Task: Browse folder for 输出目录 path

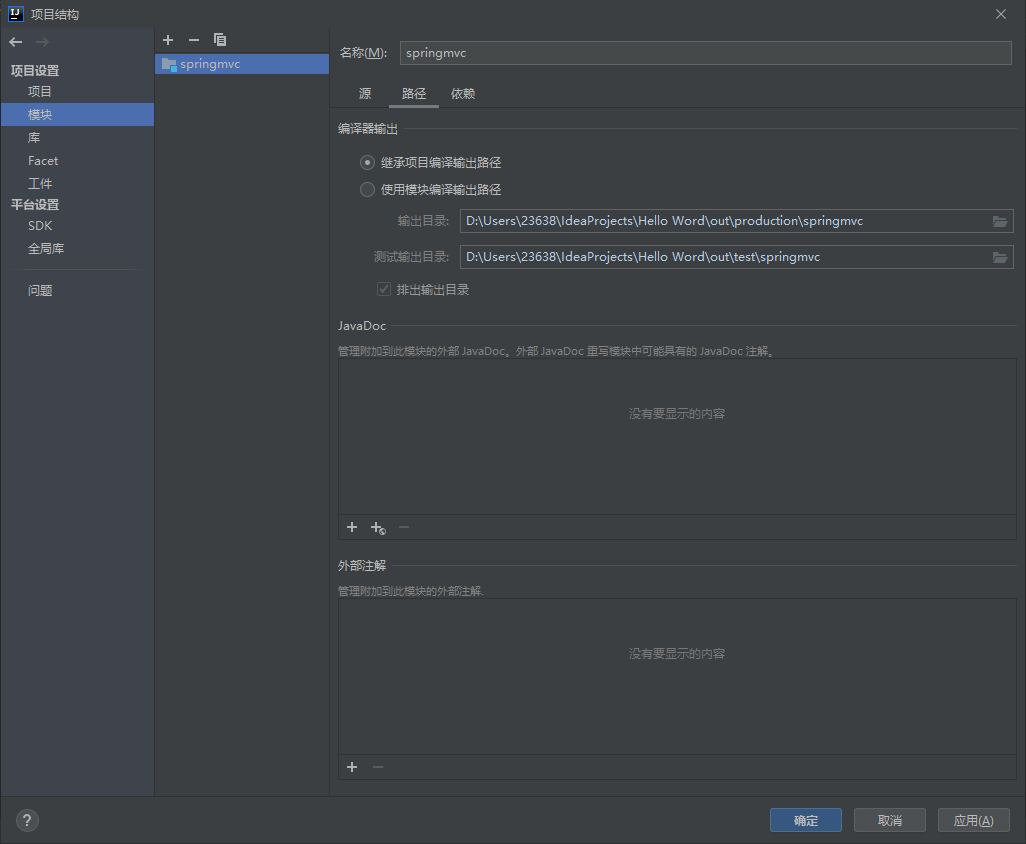Action: pyautogui.click(x=1000, y=221)
